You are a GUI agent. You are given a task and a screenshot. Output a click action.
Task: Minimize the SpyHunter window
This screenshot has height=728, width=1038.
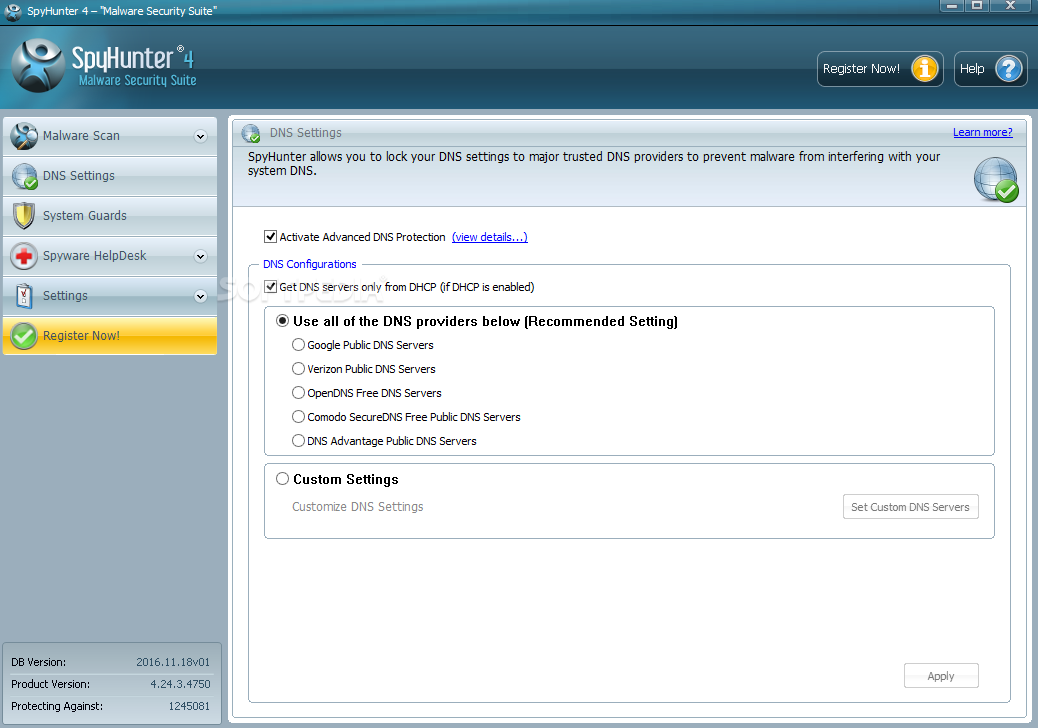click(952, 5)
